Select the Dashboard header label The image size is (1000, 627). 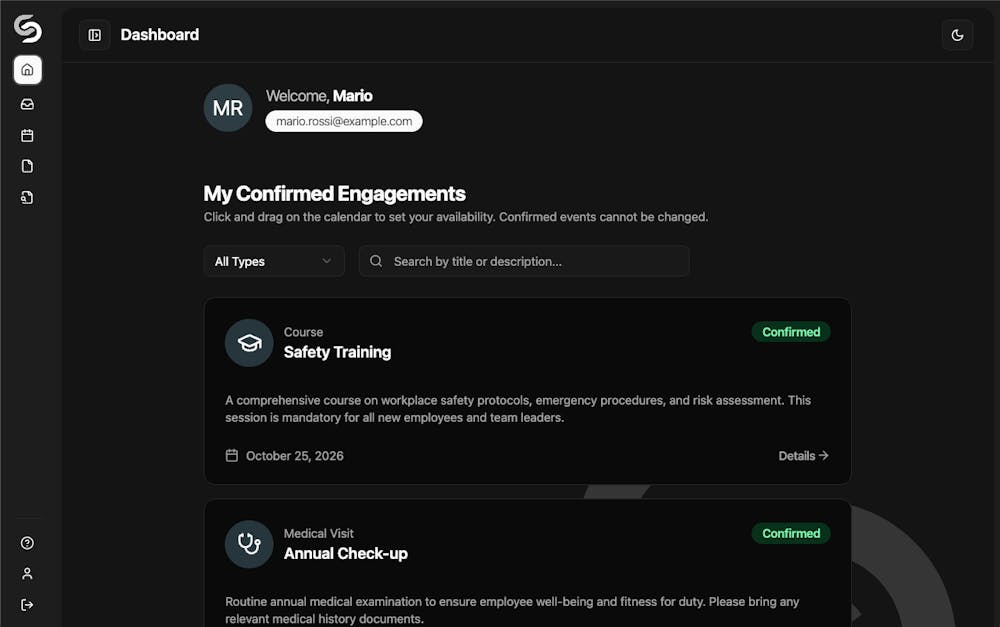coord(159,34)
